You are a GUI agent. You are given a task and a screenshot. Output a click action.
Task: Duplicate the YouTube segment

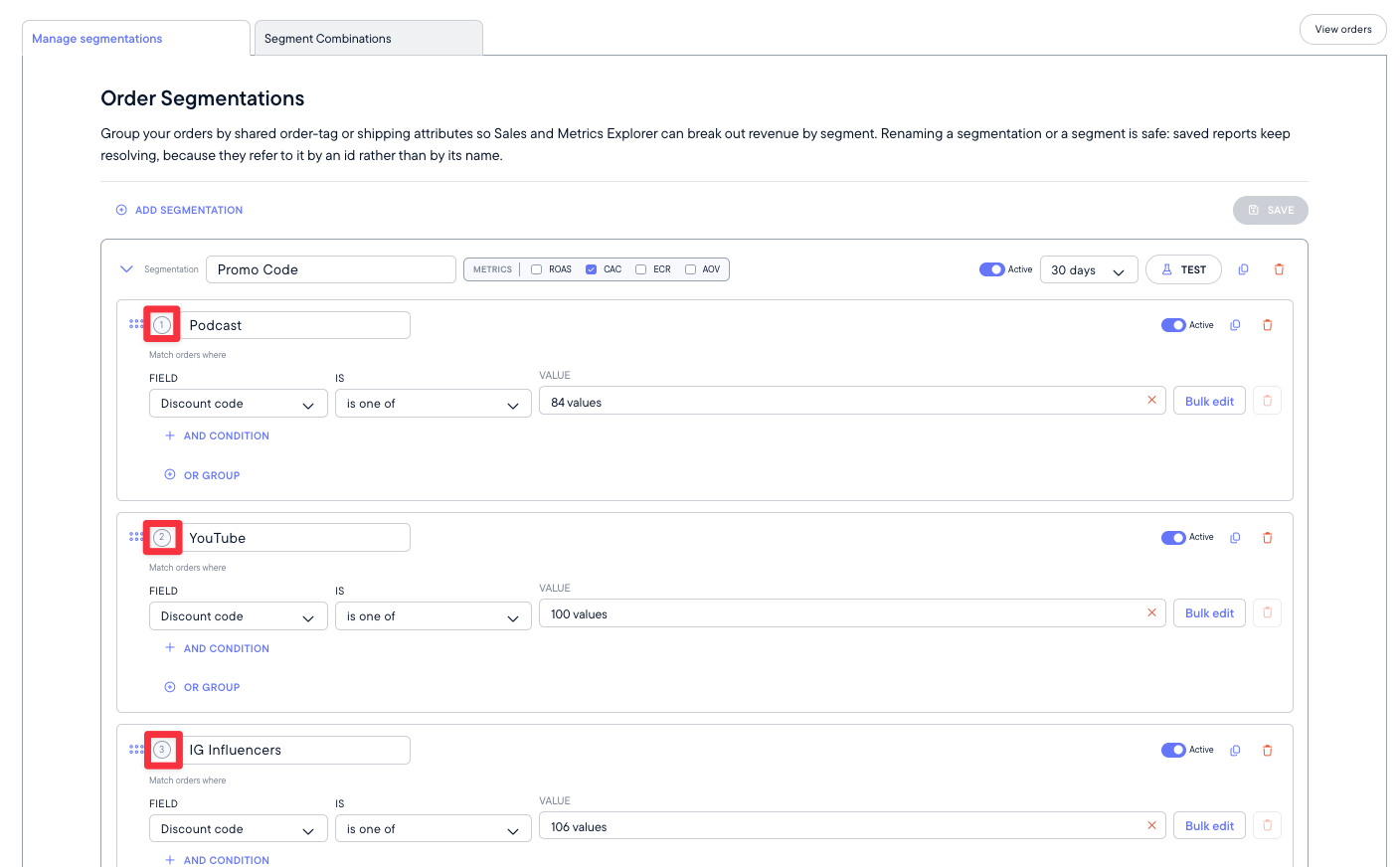click(x=1235, y=538)
